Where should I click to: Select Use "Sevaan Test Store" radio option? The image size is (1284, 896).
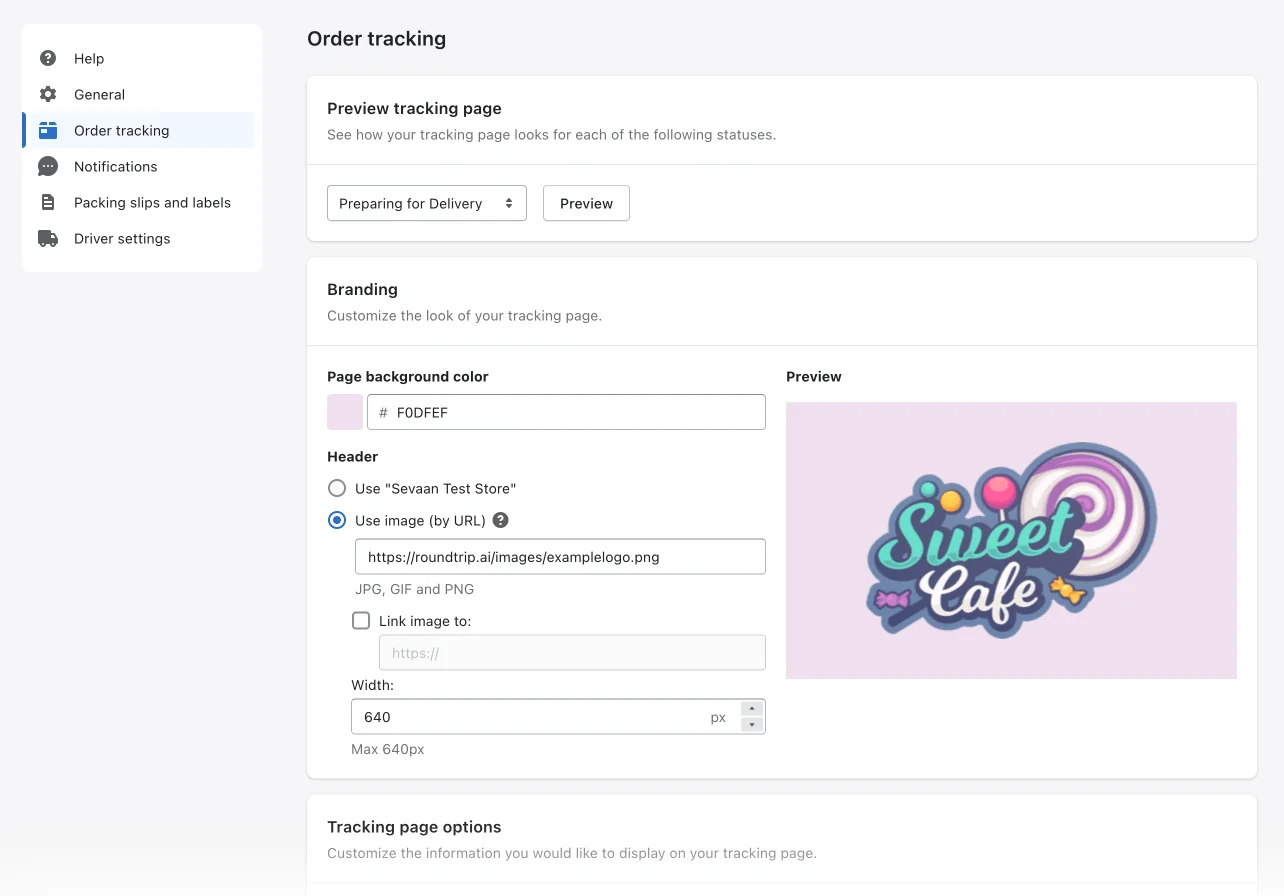pyautogui.click(x=338, y=488)
